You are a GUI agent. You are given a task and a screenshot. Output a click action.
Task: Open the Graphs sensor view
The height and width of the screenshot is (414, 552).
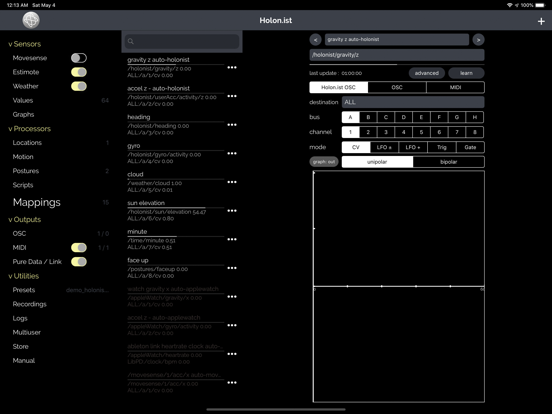tap(23, 114)
